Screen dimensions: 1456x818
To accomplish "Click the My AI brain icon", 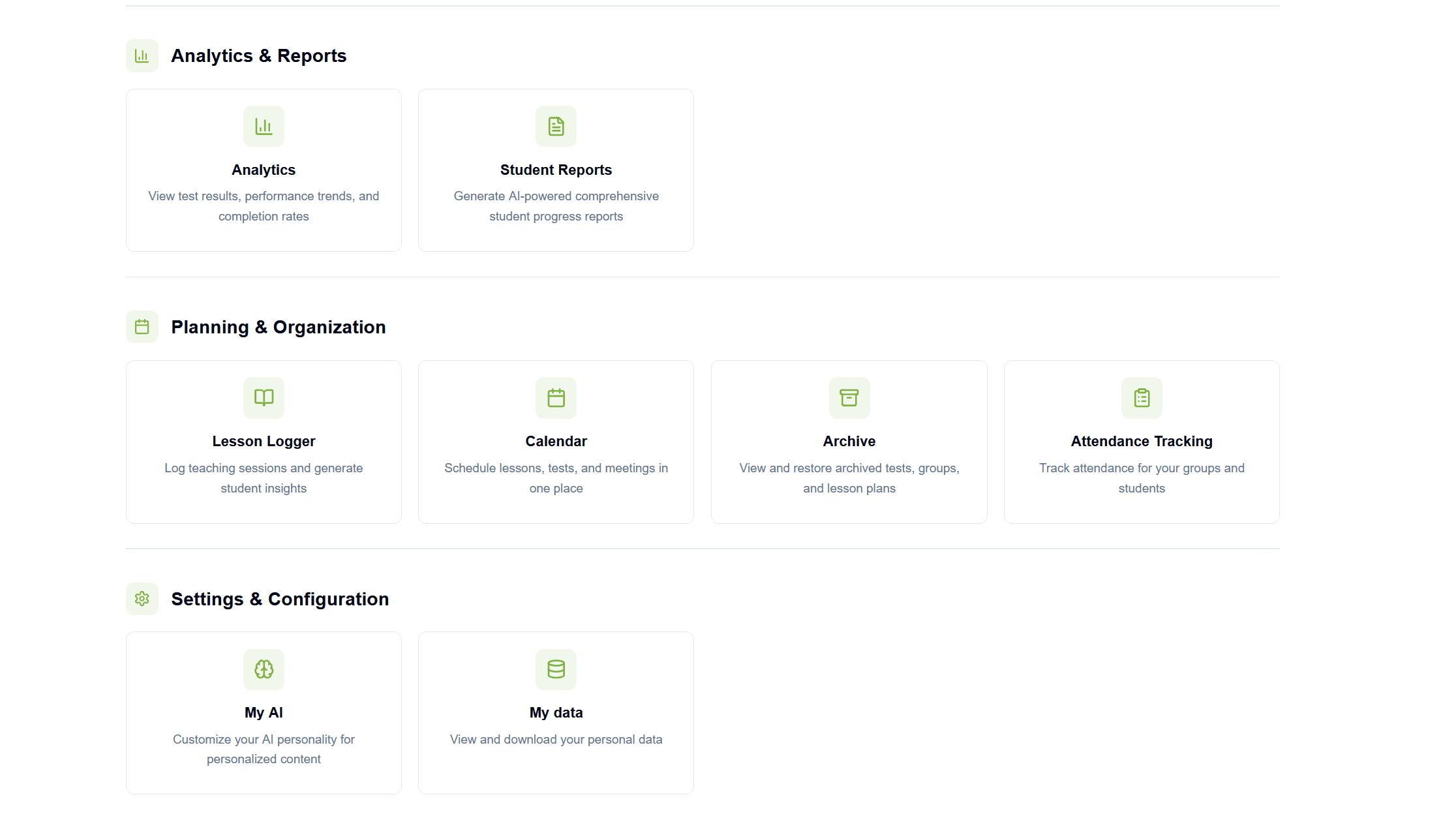I will [x=264, y=669].
